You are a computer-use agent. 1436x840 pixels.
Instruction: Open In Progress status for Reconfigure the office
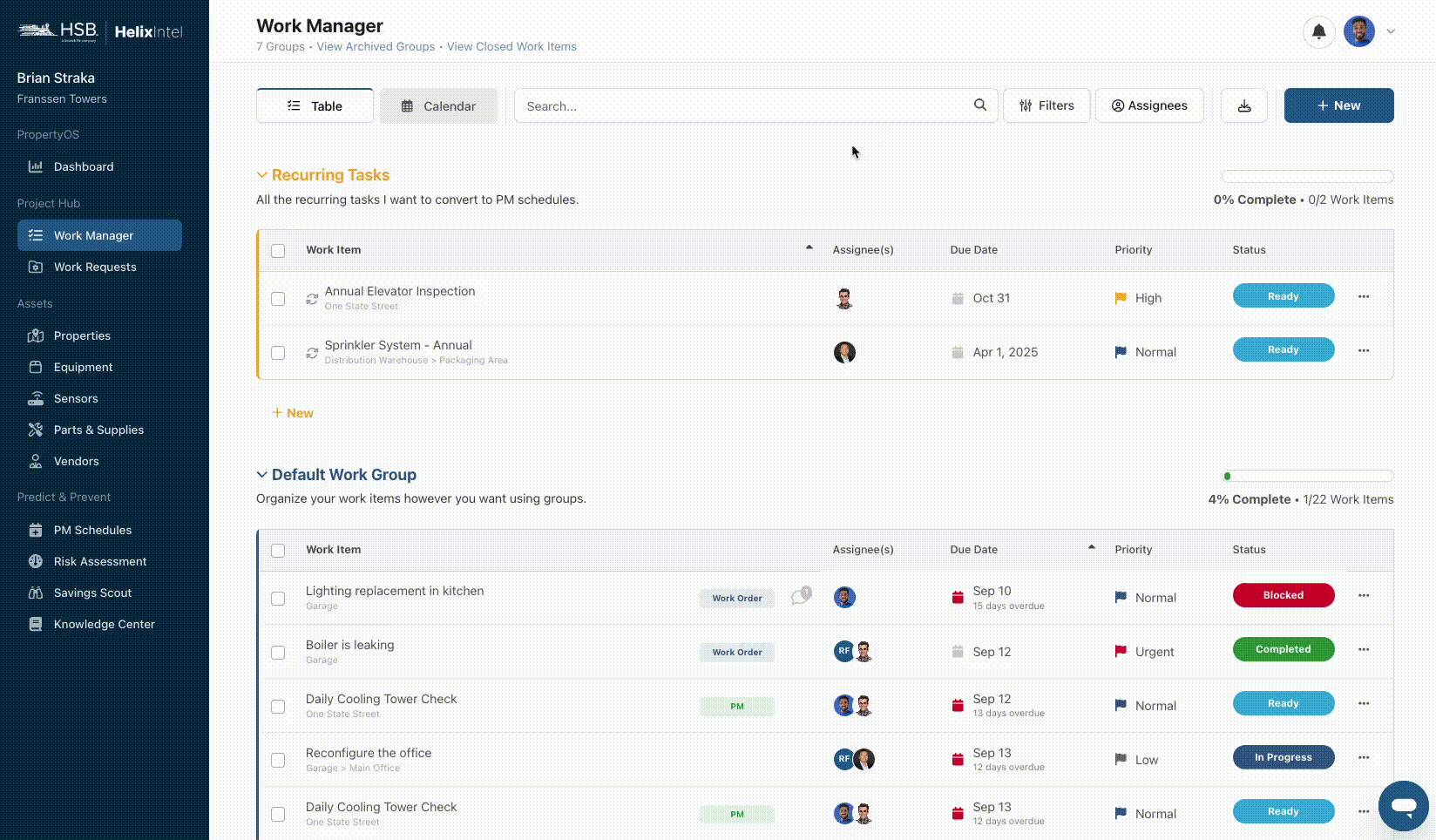[x=1284, y=757]
